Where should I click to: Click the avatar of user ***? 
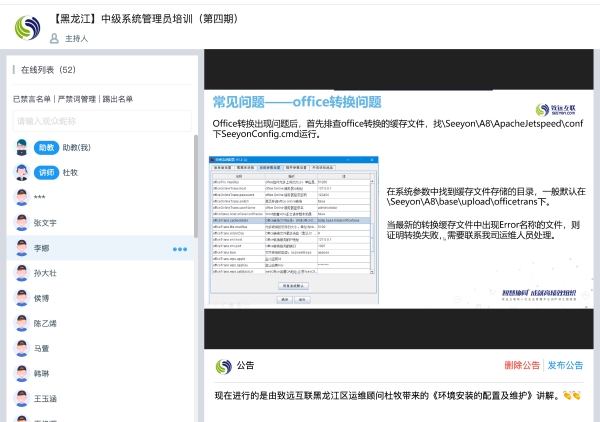click(22, 197)
